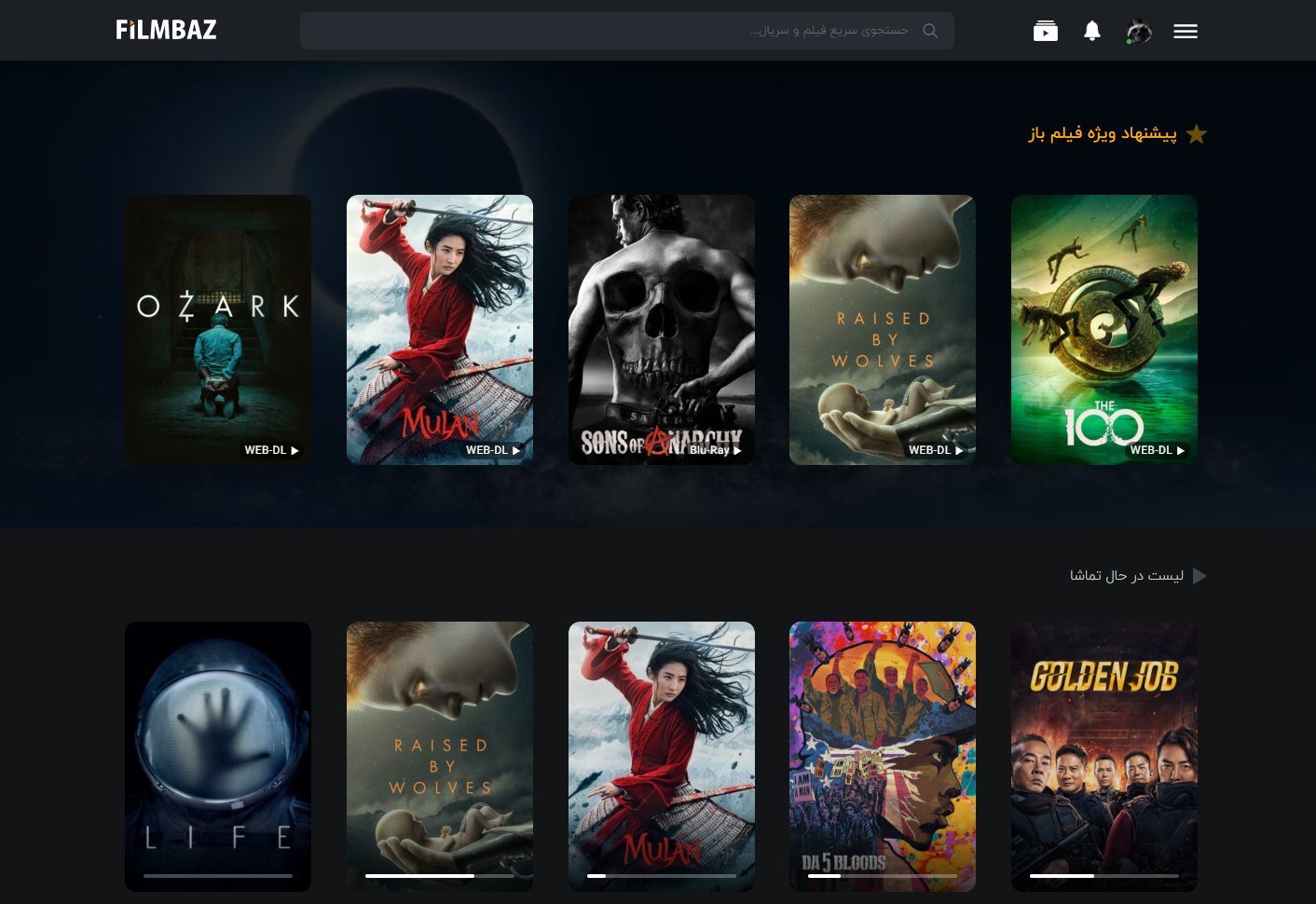Click the progress bar on Life
Image resolution: width=1316 pixels, height=904 pixels.
coord(218,876)
